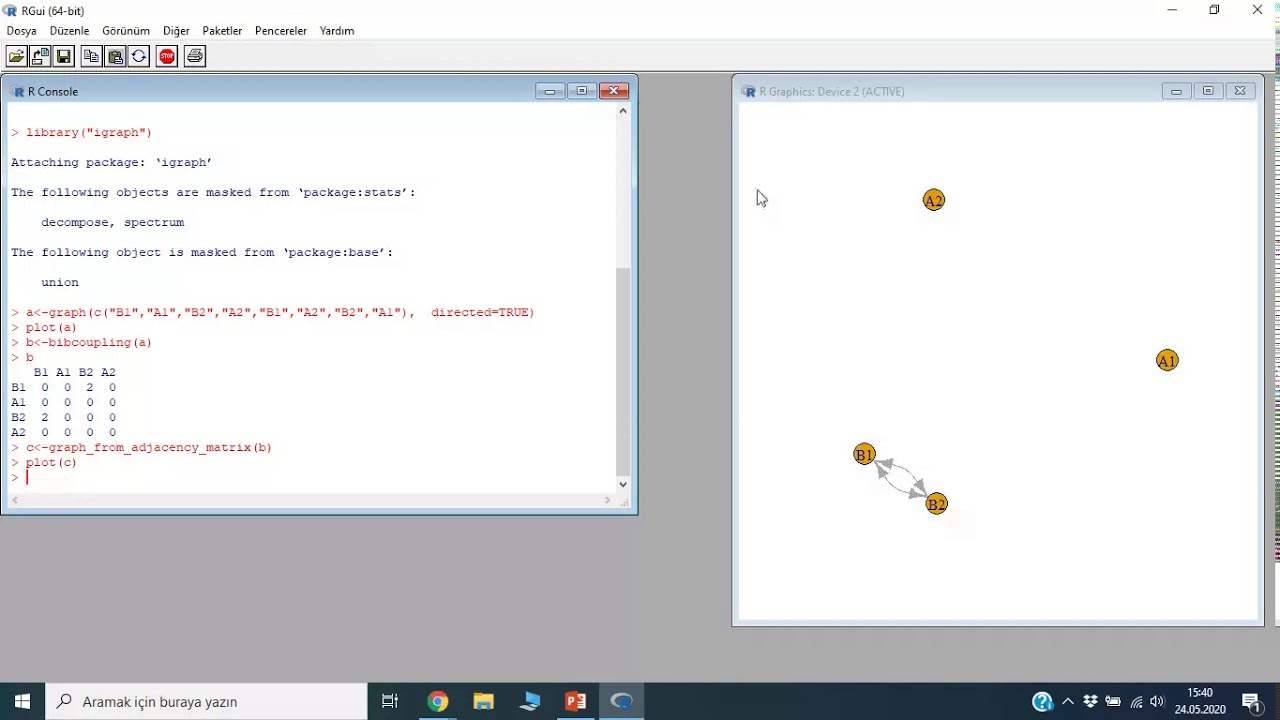Click the Print toolbar icon
The height and width of the screenshot is (720, 1280).
tap(195, 57)
